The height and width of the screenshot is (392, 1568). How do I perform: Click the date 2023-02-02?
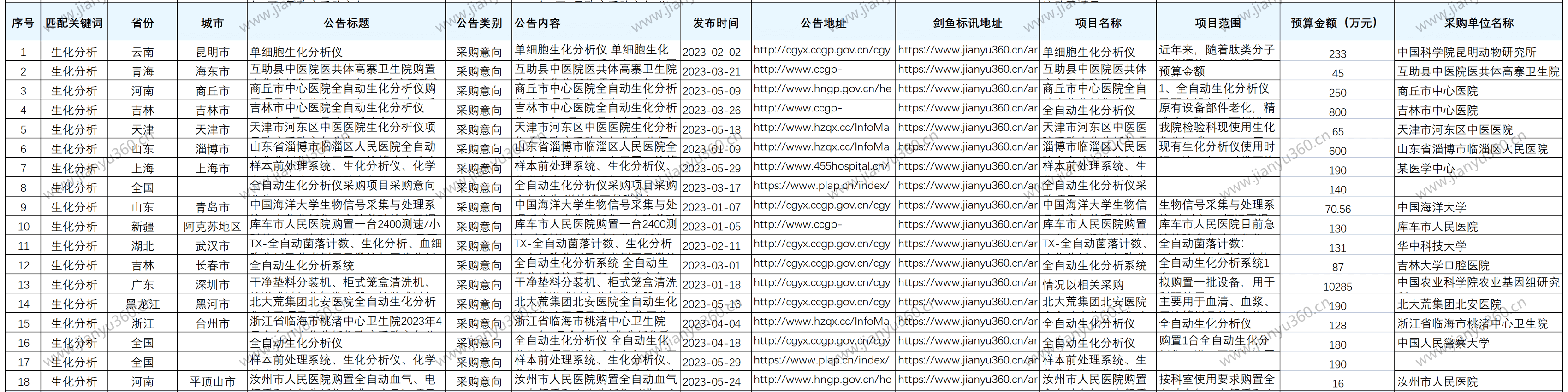[712, 52]
